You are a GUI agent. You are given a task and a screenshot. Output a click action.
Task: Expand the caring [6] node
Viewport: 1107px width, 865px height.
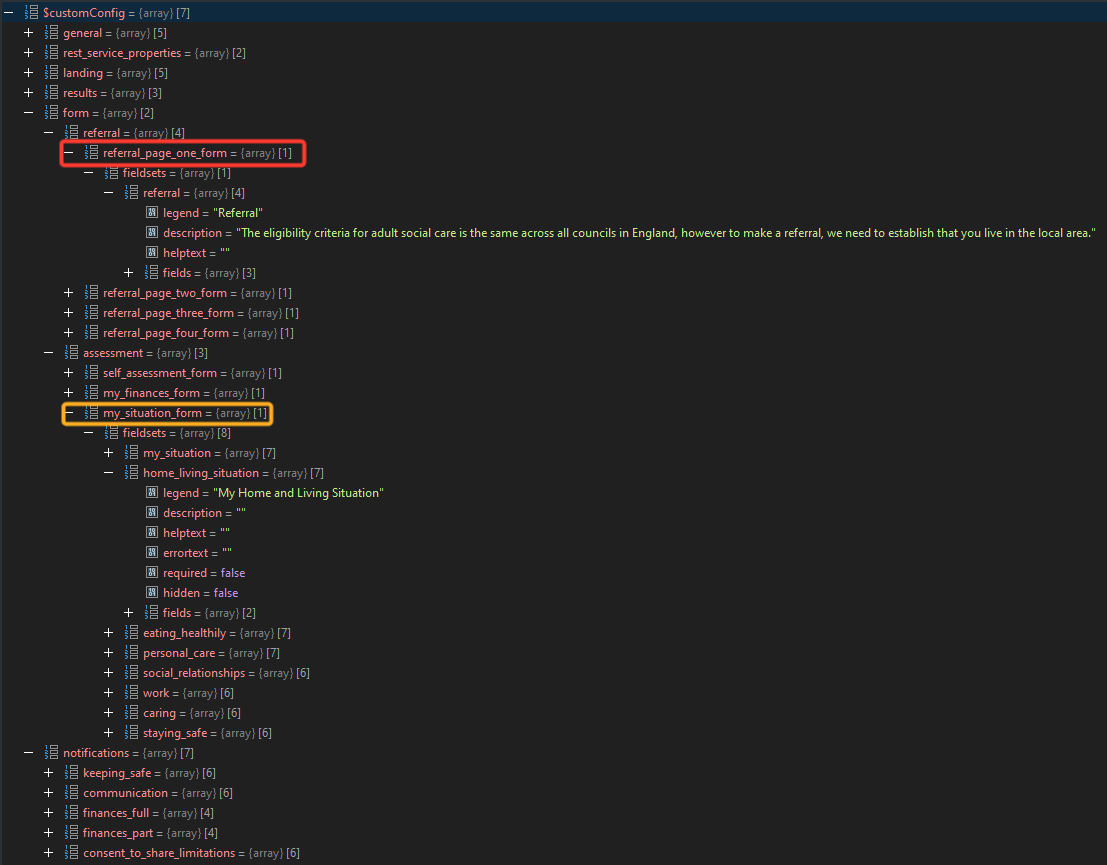pyautogui.click(x=109, y=713)
